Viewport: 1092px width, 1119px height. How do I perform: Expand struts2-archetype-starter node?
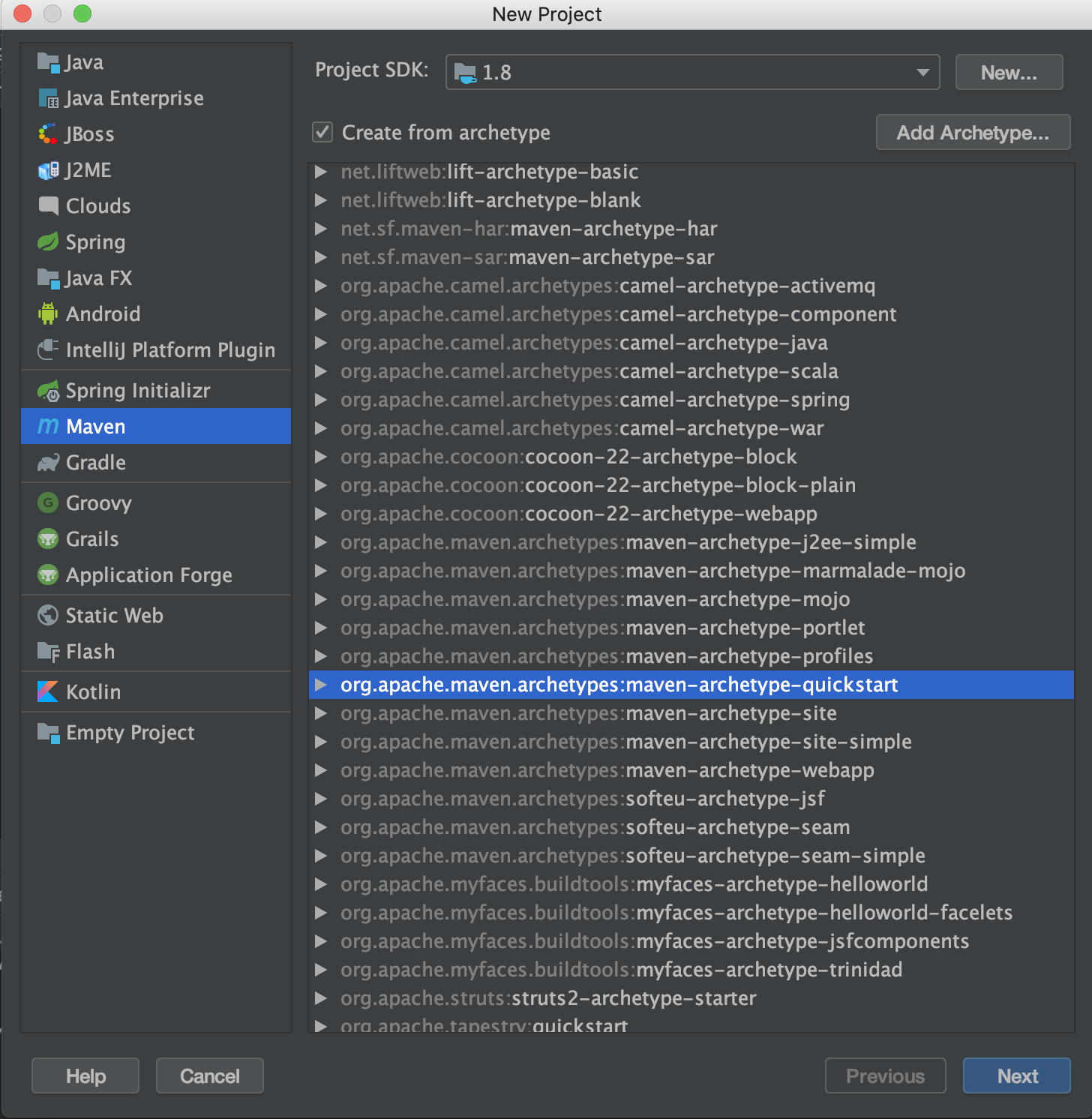tap(321, 997)
